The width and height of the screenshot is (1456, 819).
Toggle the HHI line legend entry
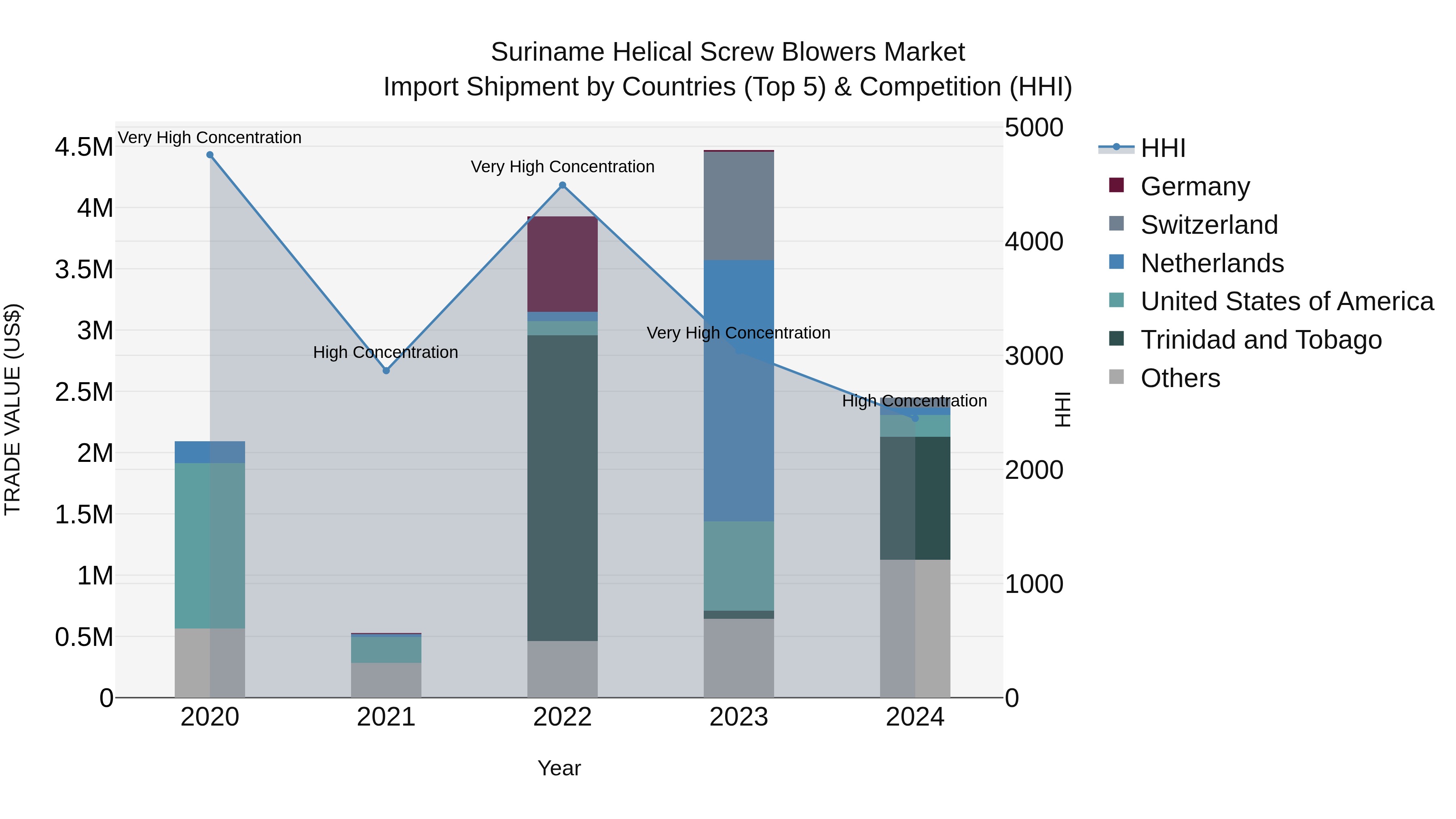pyautogui.click(x=1142, y=148)
